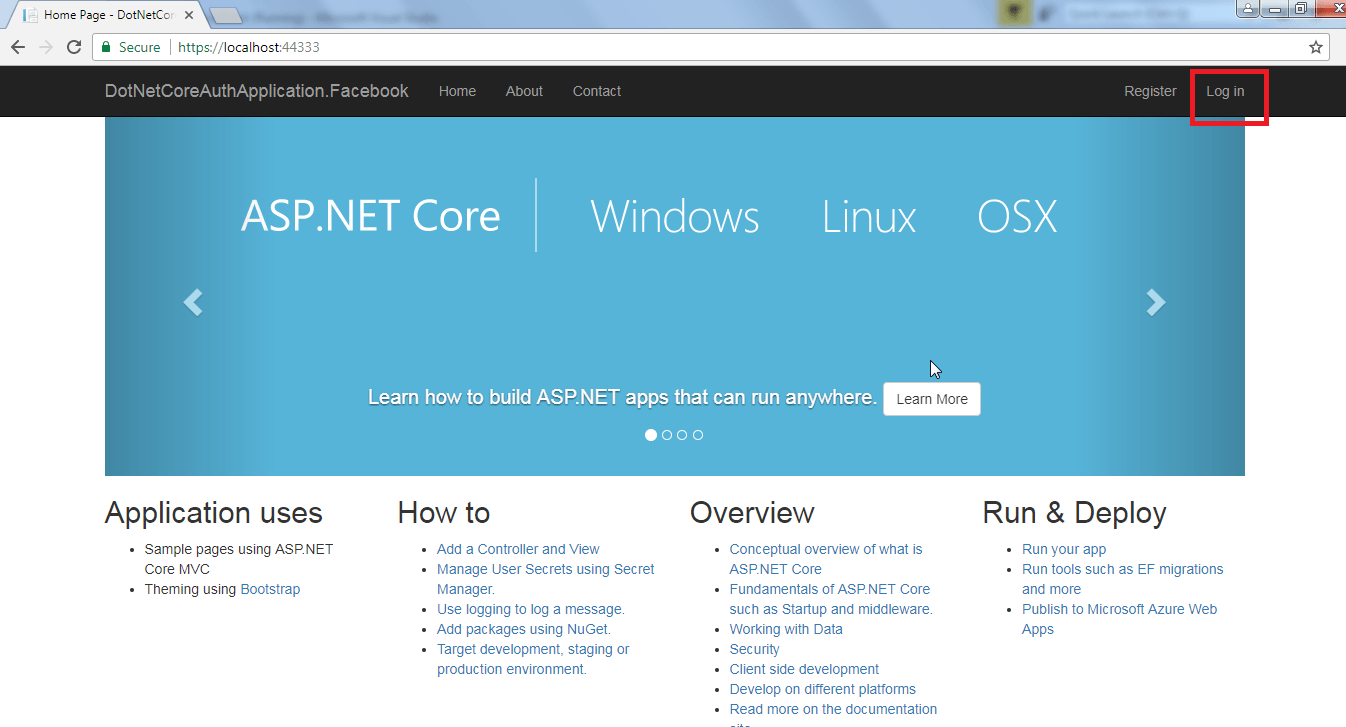Open Conceptual overview of what is ASP.NET Core

click(x=826, y=559)
